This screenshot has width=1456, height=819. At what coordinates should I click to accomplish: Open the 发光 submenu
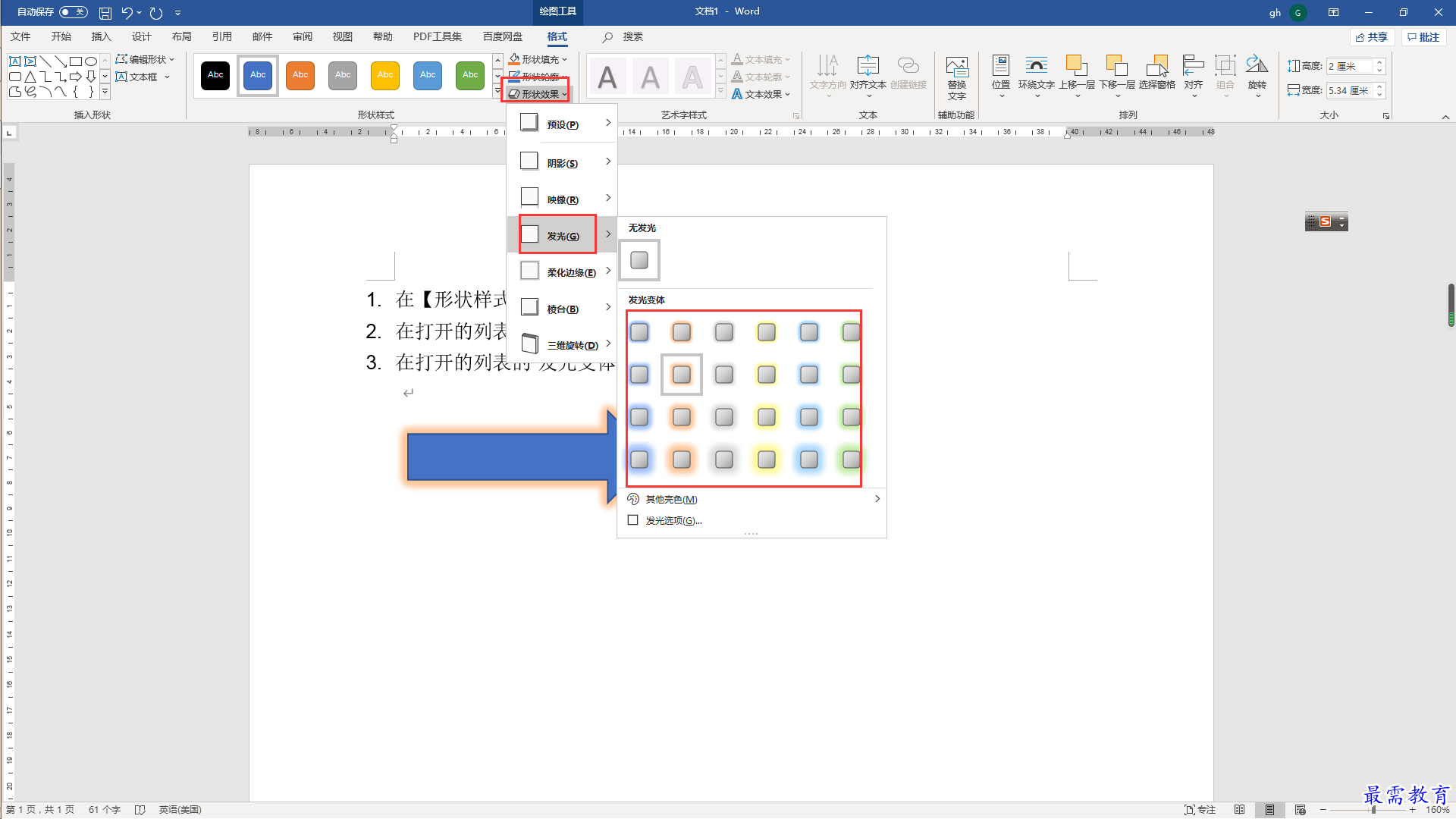coord(562,235)
